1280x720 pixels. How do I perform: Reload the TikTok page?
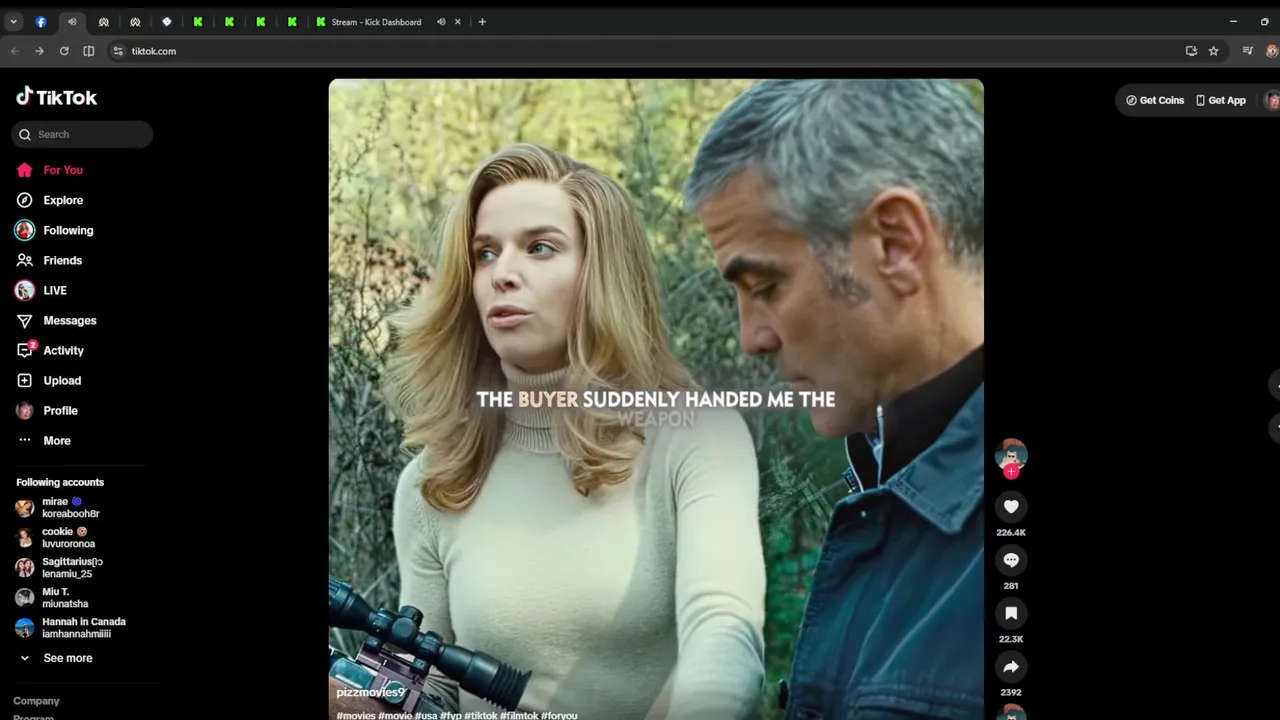coord(64,51)
